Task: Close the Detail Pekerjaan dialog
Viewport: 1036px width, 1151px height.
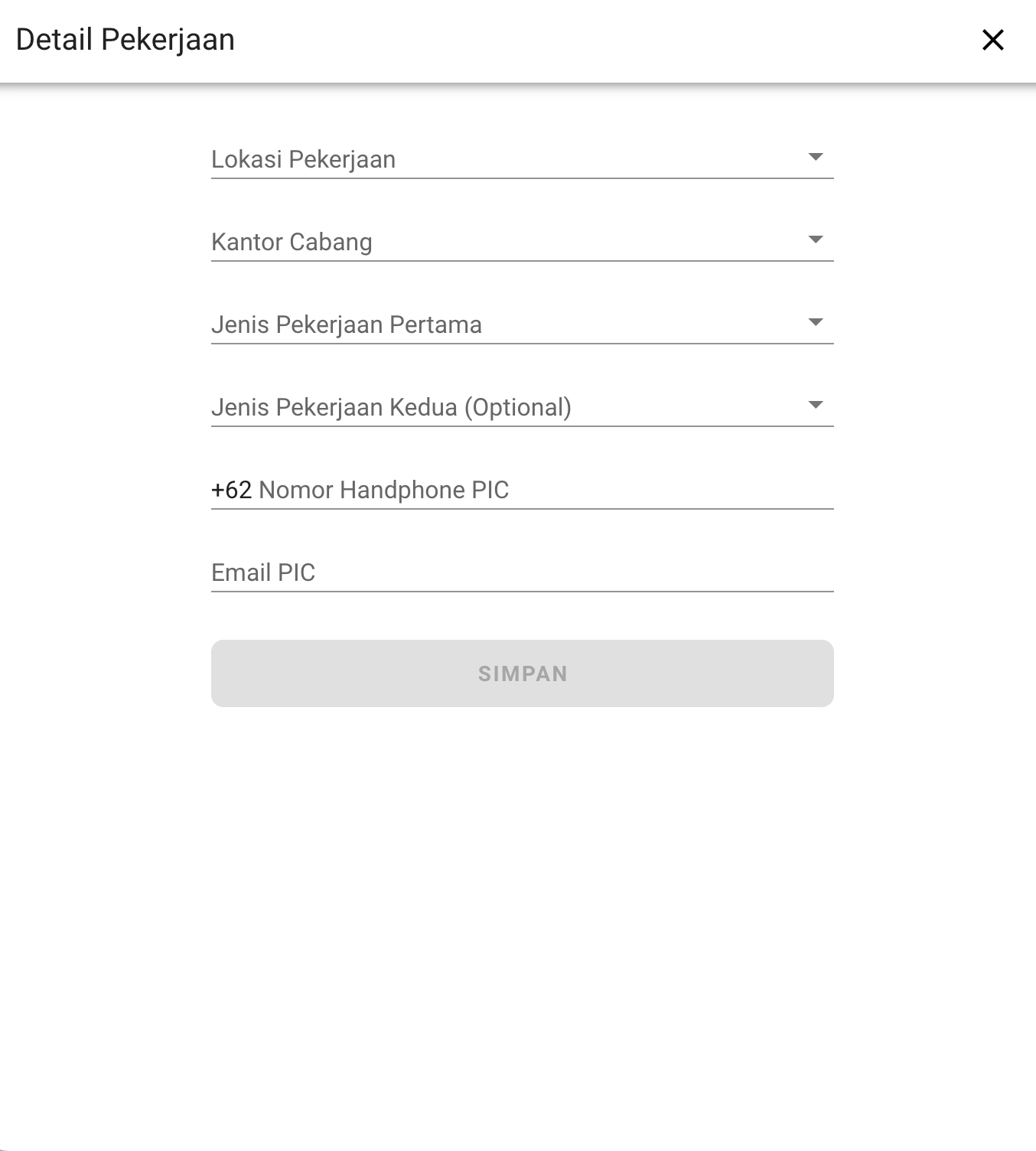Action: (x=992, y=40)
